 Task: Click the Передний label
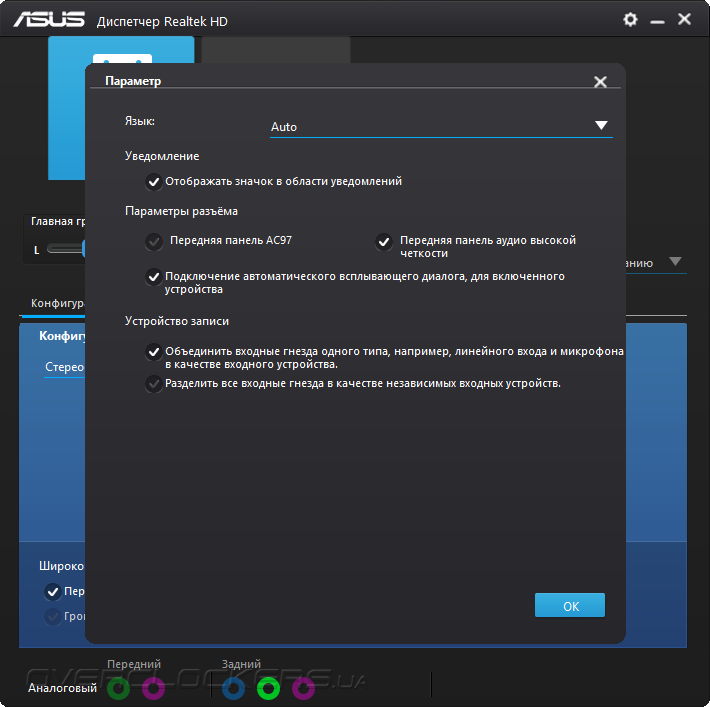coord(134,664)
